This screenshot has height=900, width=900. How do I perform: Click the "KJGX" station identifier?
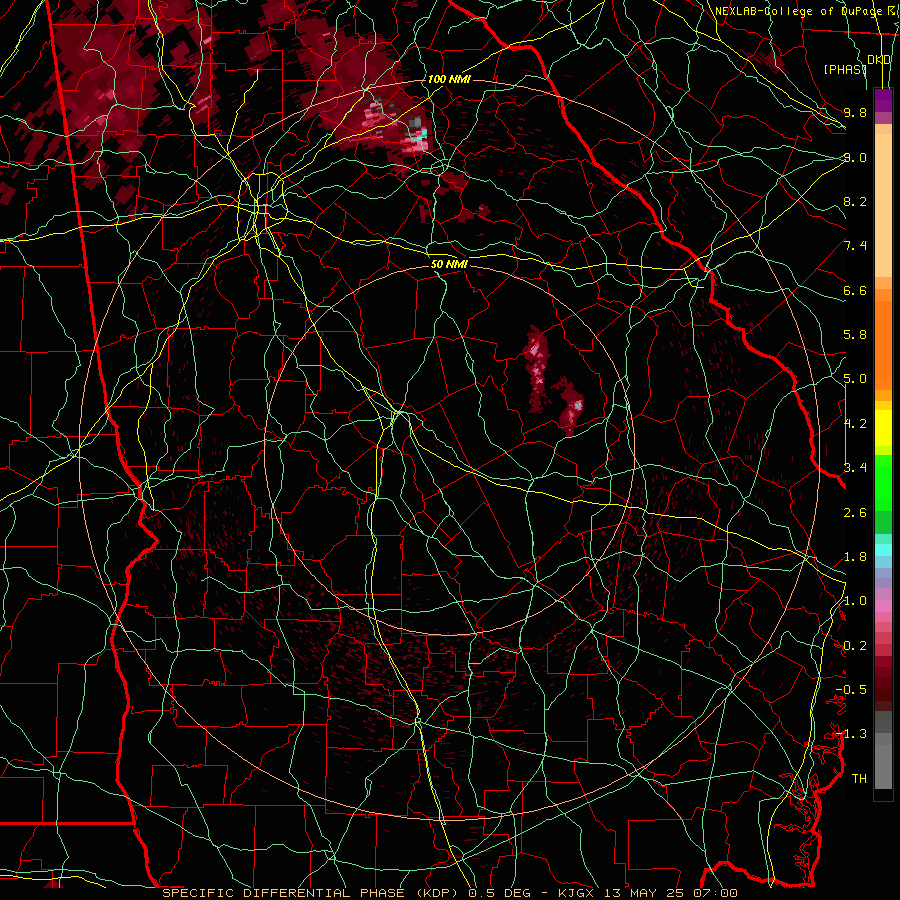(576, 893)
